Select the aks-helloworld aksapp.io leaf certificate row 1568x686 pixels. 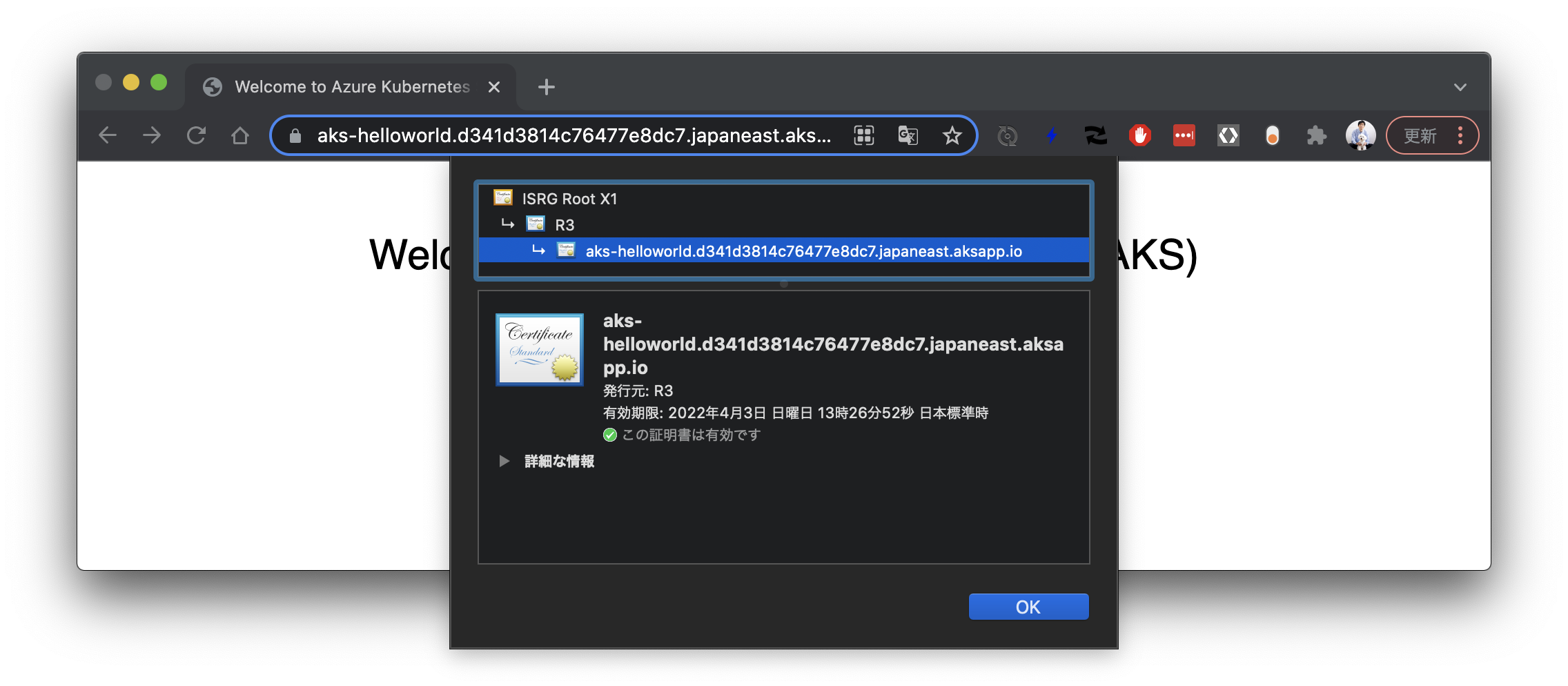point(784,251)
